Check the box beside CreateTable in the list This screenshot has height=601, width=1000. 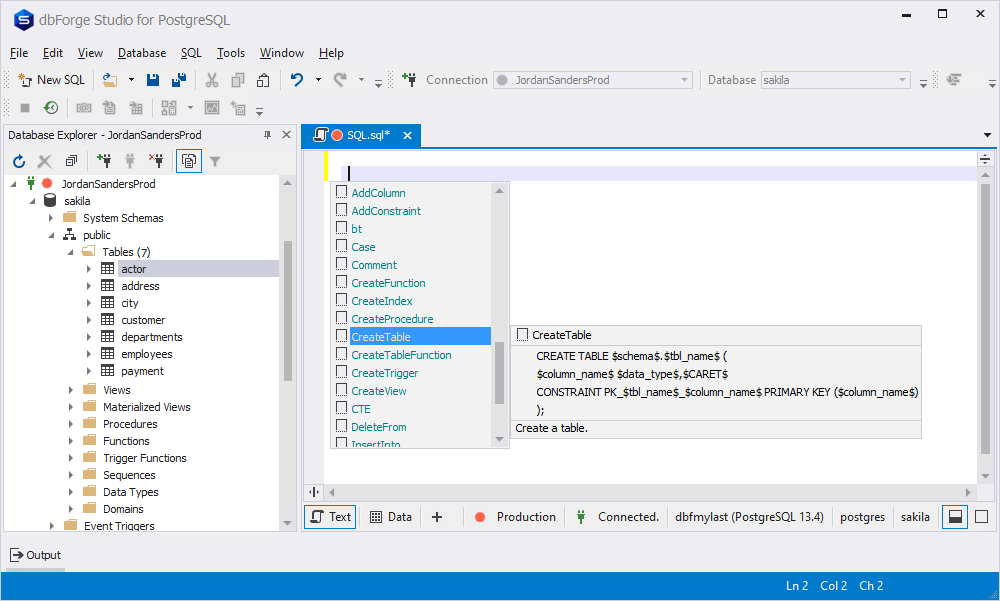342,336
